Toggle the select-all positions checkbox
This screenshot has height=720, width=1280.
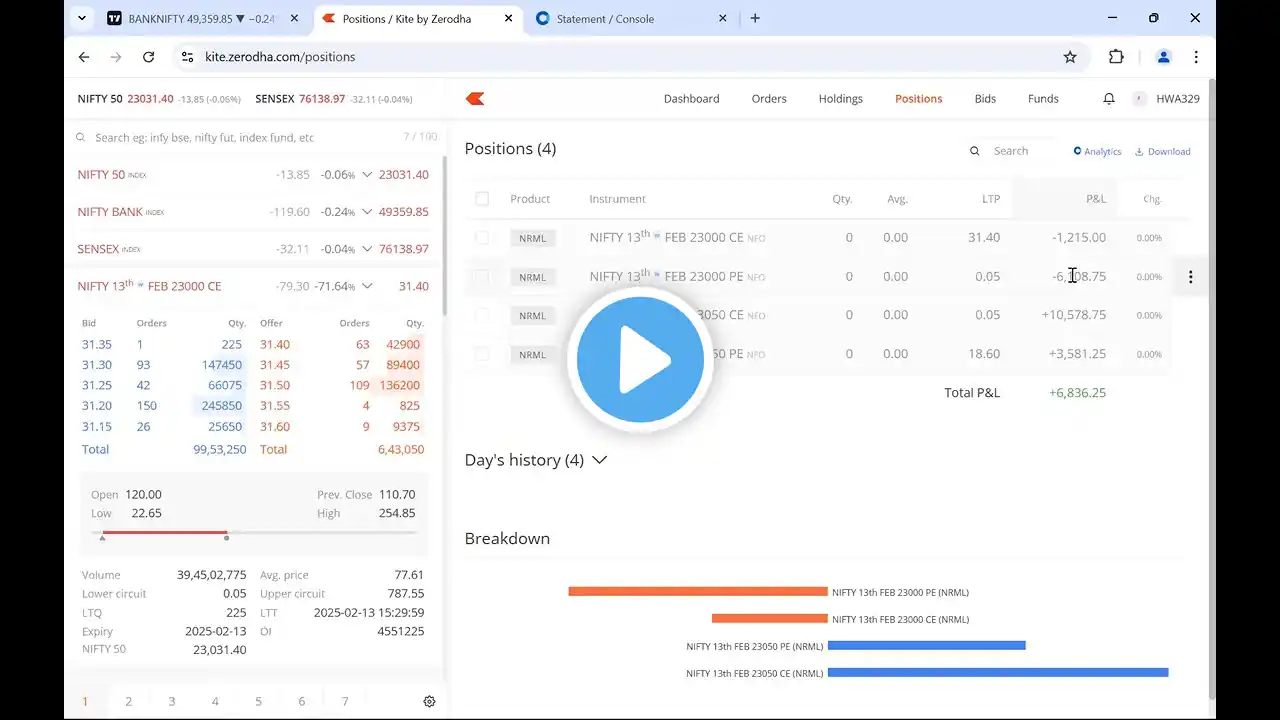point(482,199)
